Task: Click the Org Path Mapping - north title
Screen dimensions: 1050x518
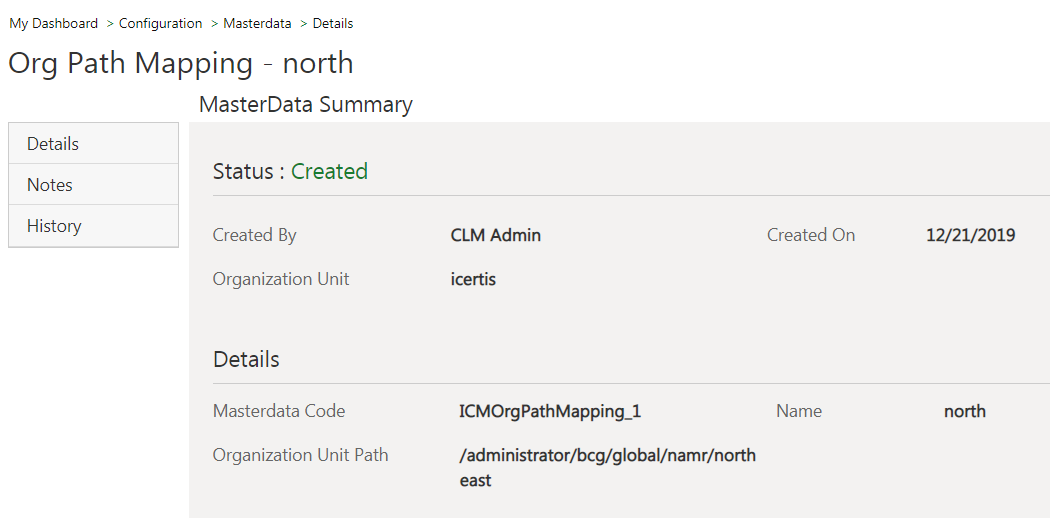Action: click(x=181, y=63)
